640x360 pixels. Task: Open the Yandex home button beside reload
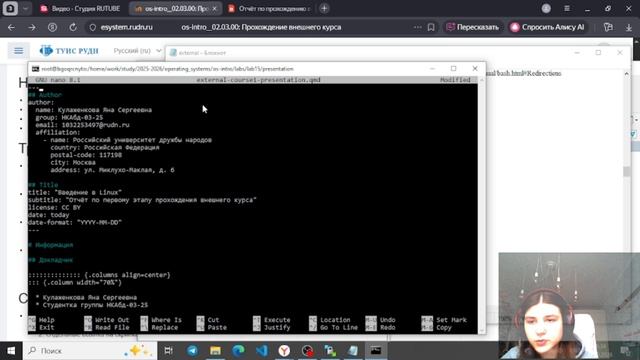[x=52, y=27]
